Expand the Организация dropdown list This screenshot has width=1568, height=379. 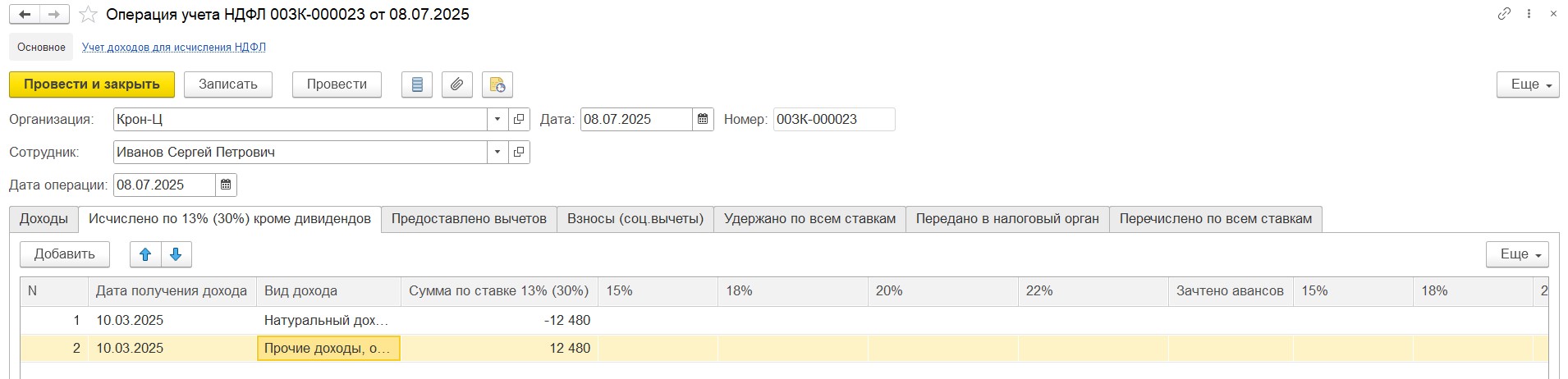coord(497,120)
